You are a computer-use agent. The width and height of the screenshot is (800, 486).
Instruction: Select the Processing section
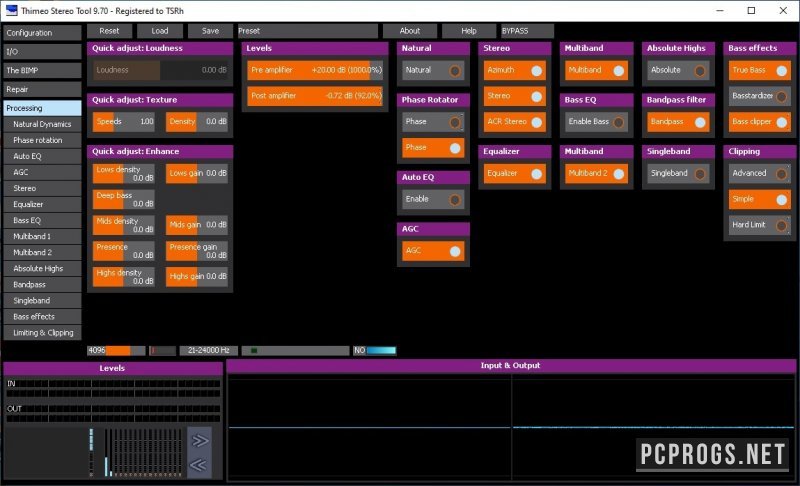pyautogui.click(x=42, y=108)
